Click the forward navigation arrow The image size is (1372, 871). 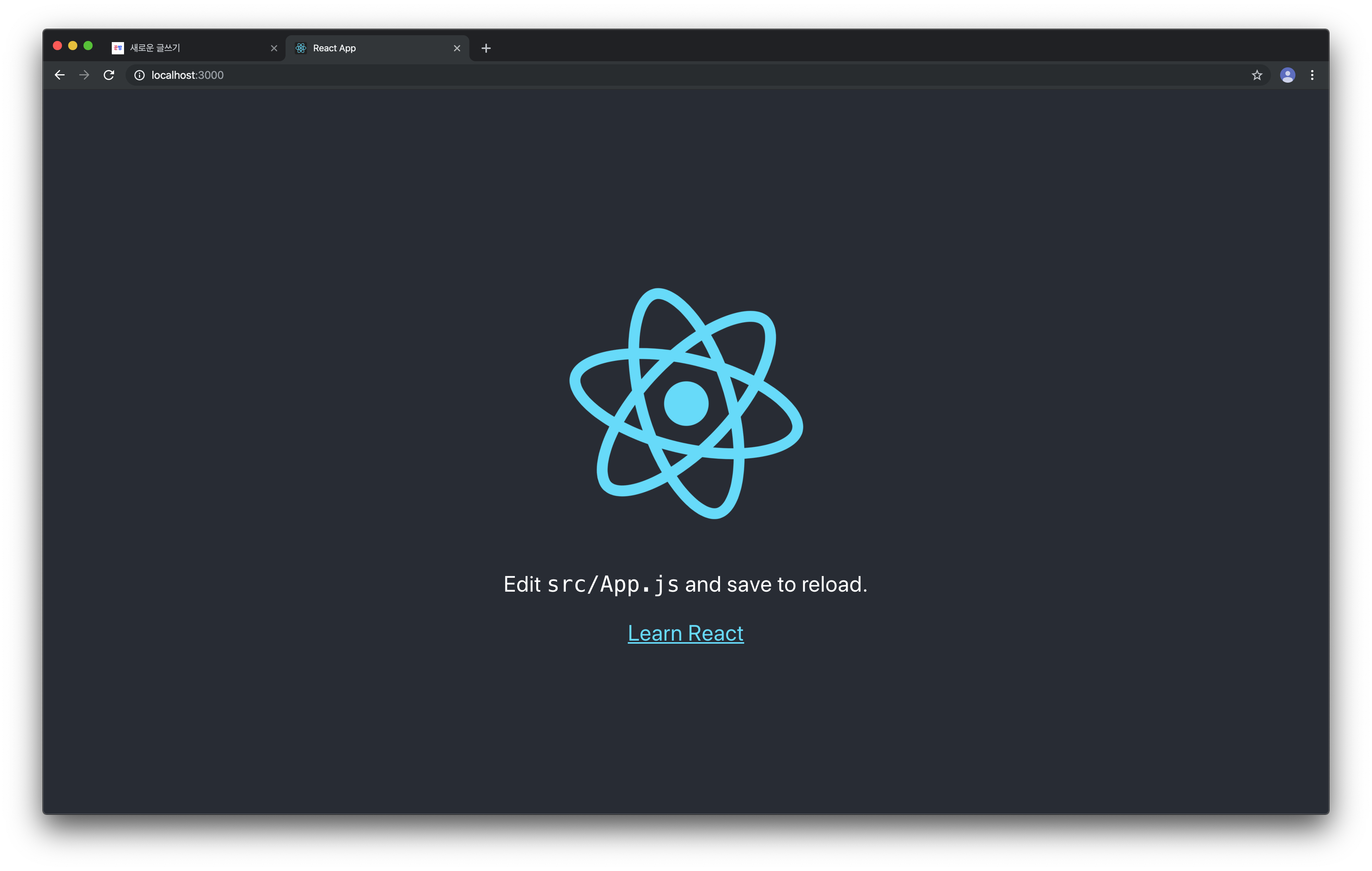(84, 75)
